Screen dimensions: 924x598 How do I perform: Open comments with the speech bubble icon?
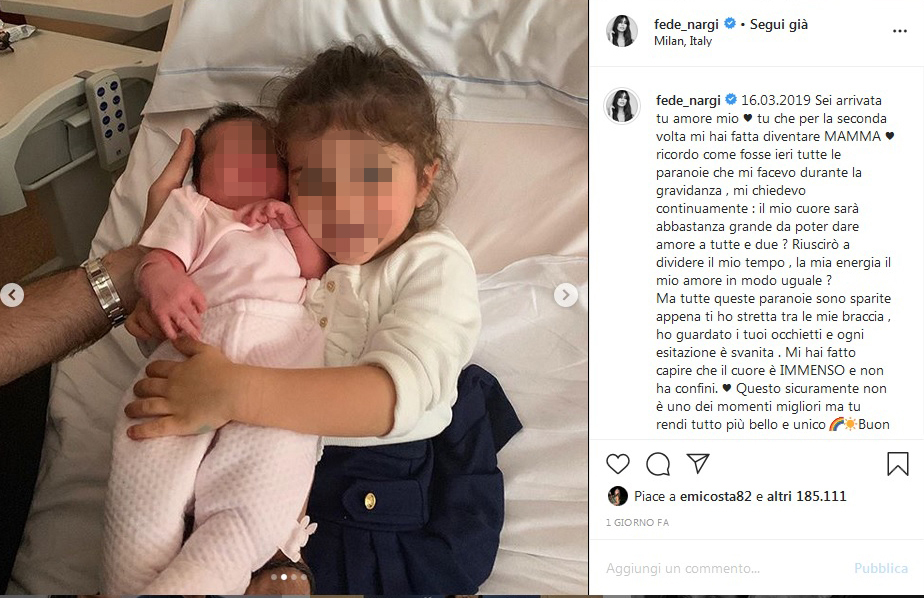point(658,464)
